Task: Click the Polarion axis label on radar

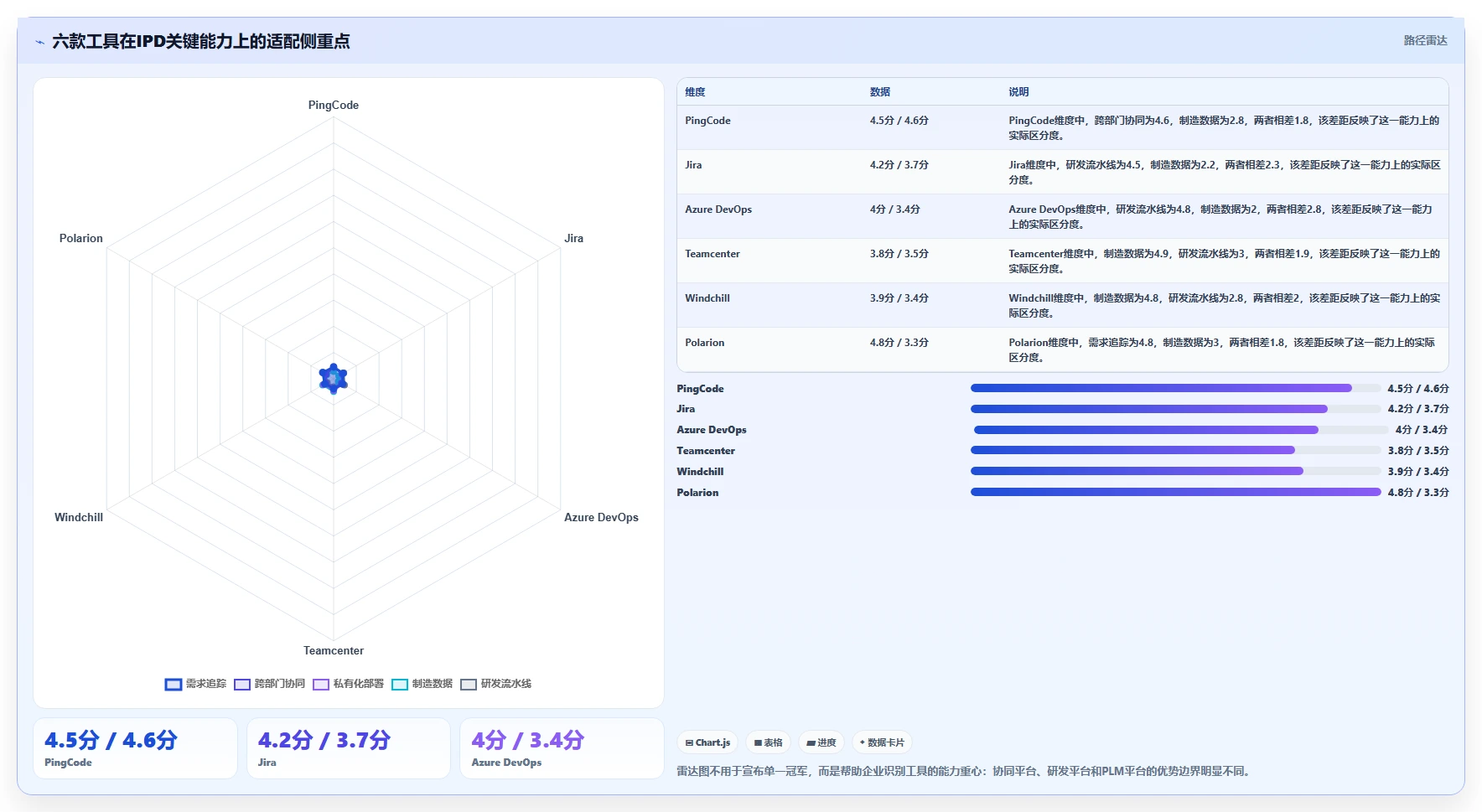Action: (x=81, y=238)
